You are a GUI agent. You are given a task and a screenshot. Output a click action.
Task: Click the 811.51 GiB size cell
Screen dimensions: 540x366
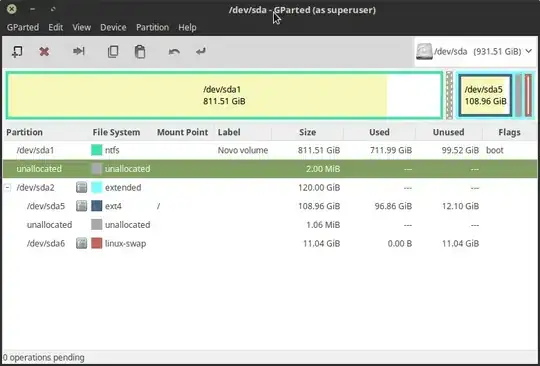pyautogui.click(x=319, y=150)
